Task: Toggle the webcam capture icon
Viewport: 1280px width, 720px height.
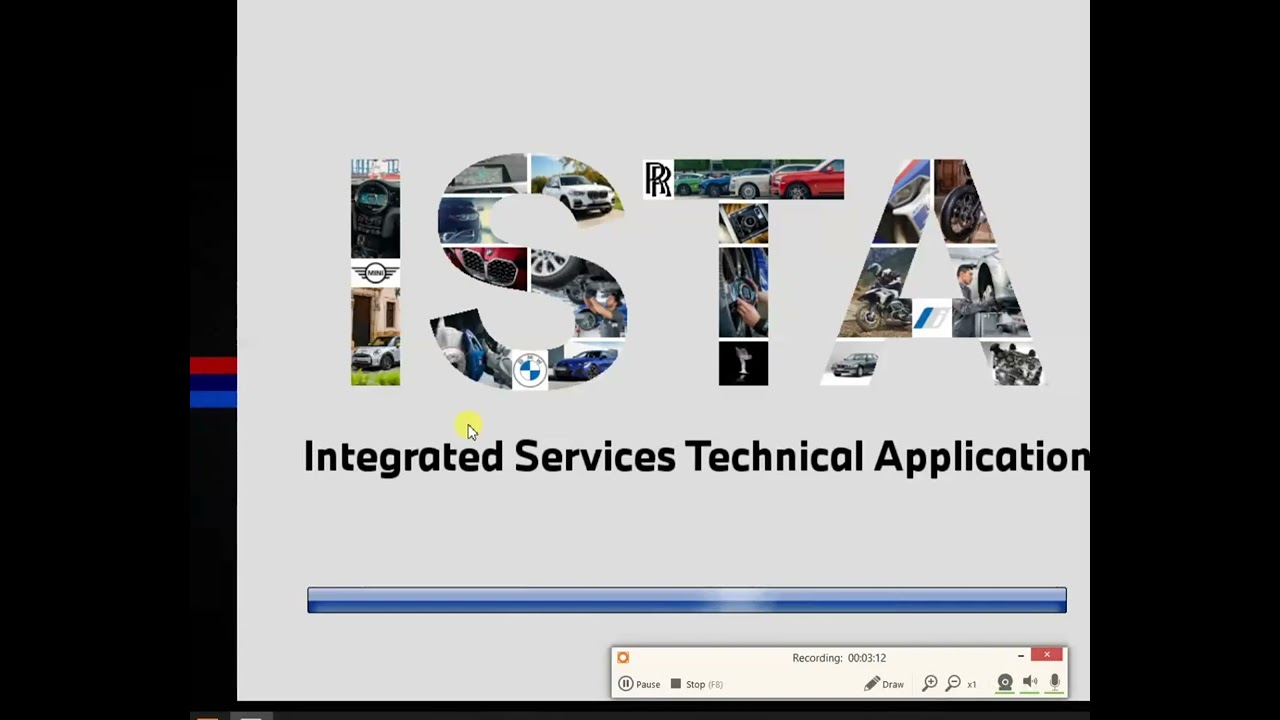Action: tap(1005, 683)
